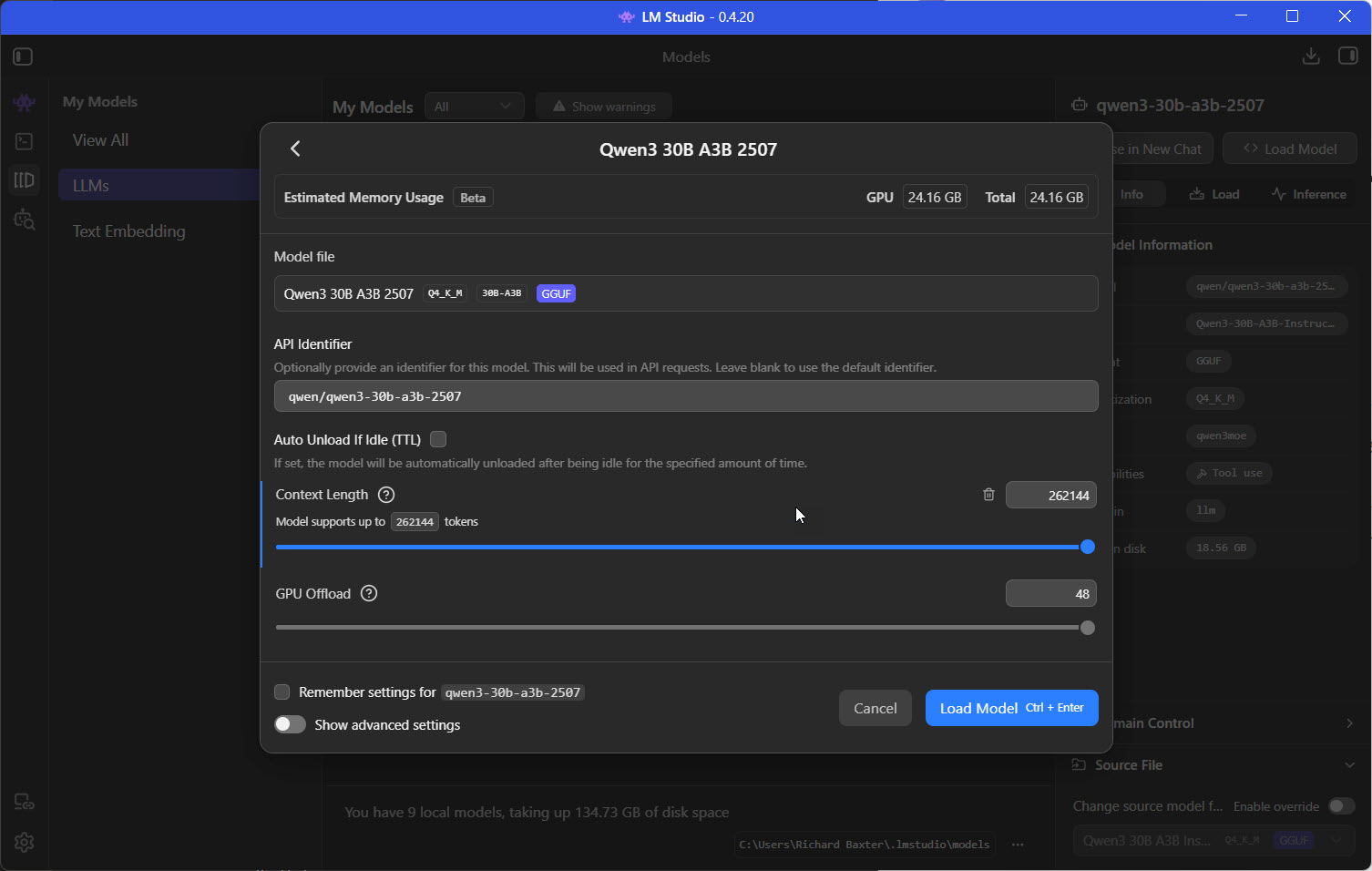Click qwen/qwen3-30b-a3b-25… chip
The height and width of the screenshot is (871, 1372).
point(1265,286)
